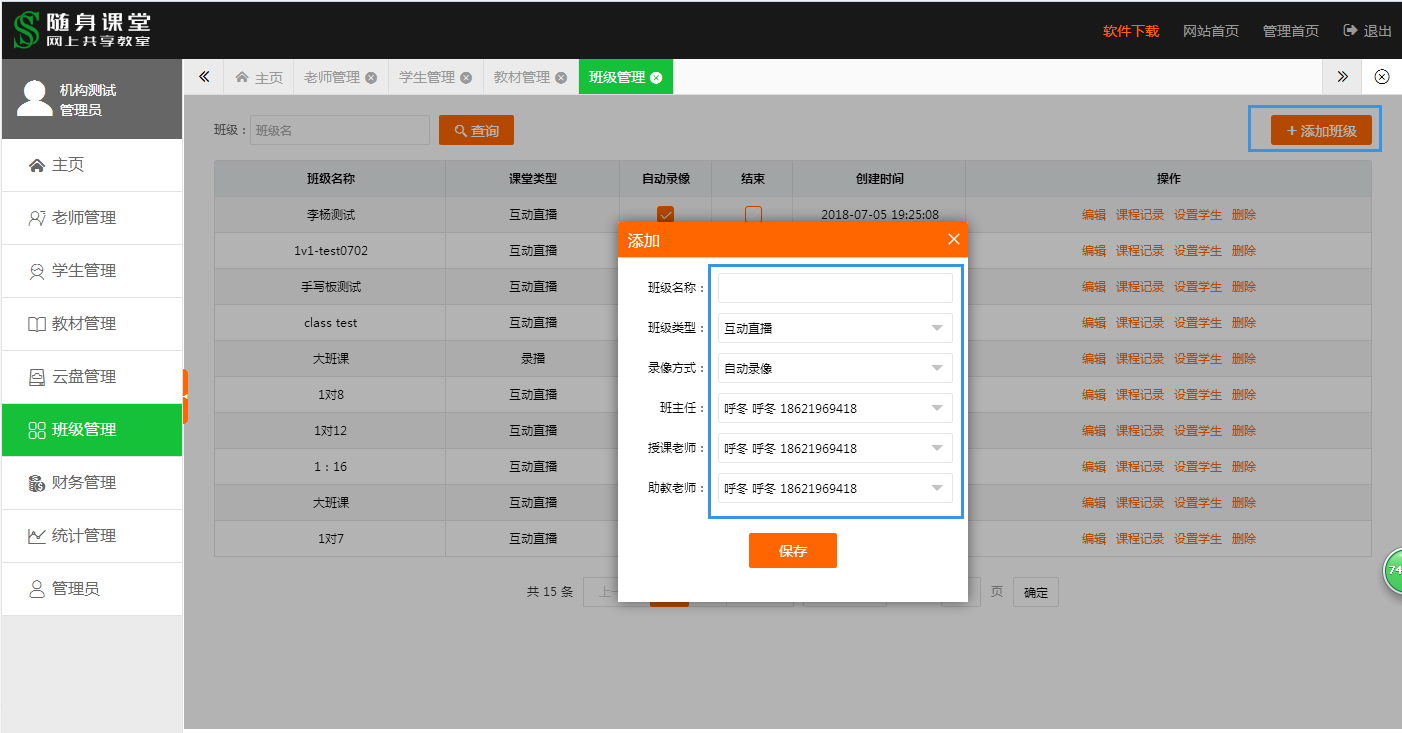Click into the 班级名称 input field

(x=835, y=288)
